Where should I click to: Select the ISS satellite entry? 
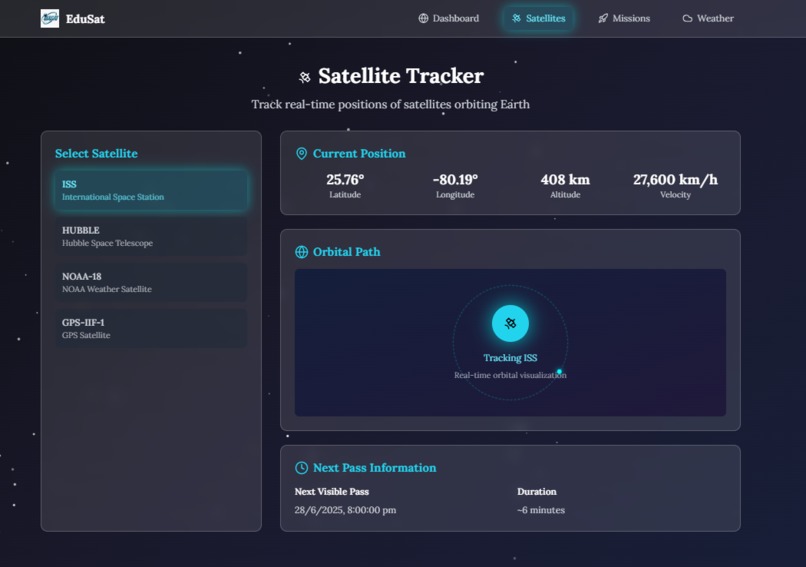click(x=151, y=190)
